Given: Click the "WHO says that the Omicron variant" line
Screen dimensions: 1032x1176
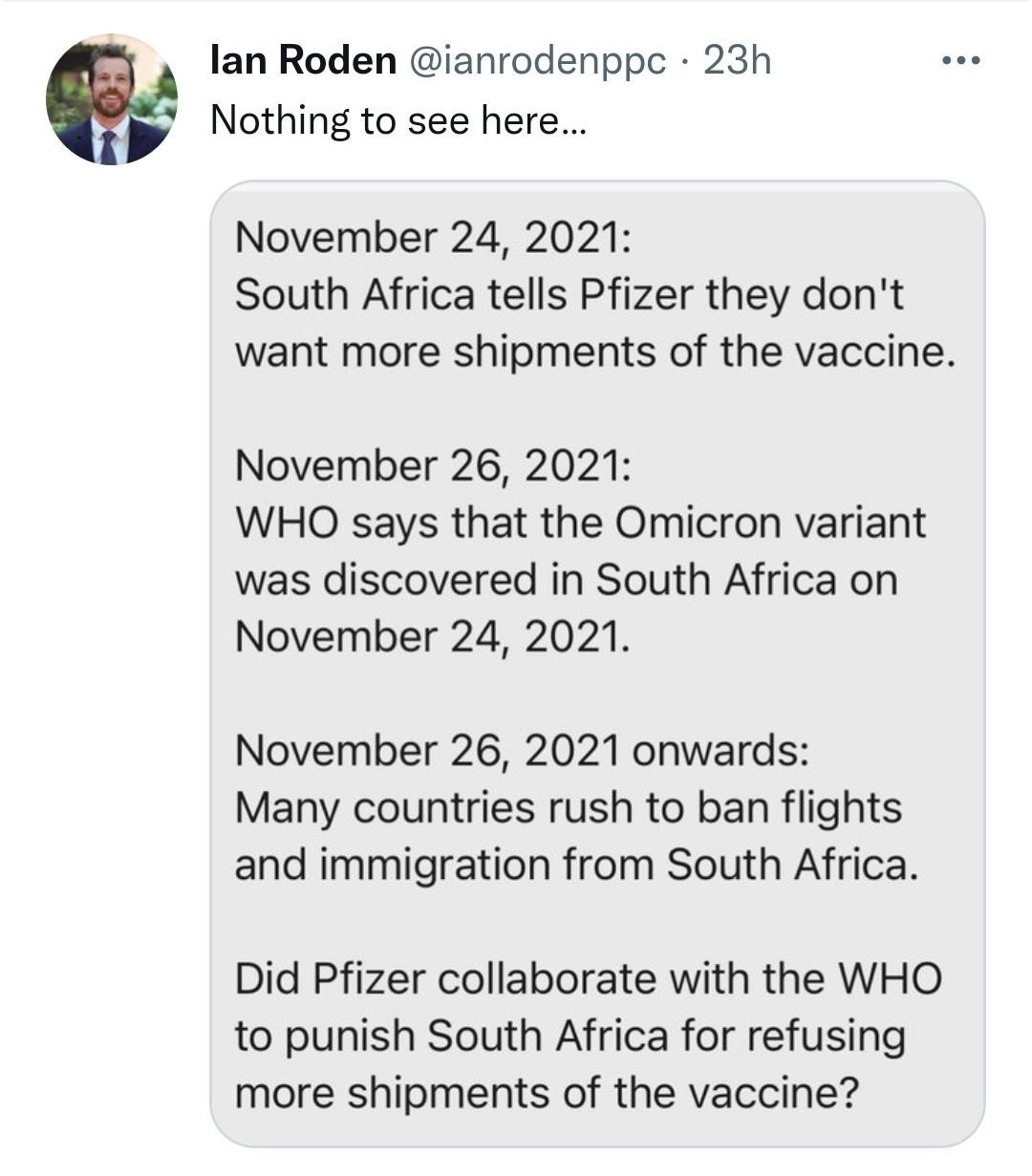Looking at the screenshot, I should 581,523.
